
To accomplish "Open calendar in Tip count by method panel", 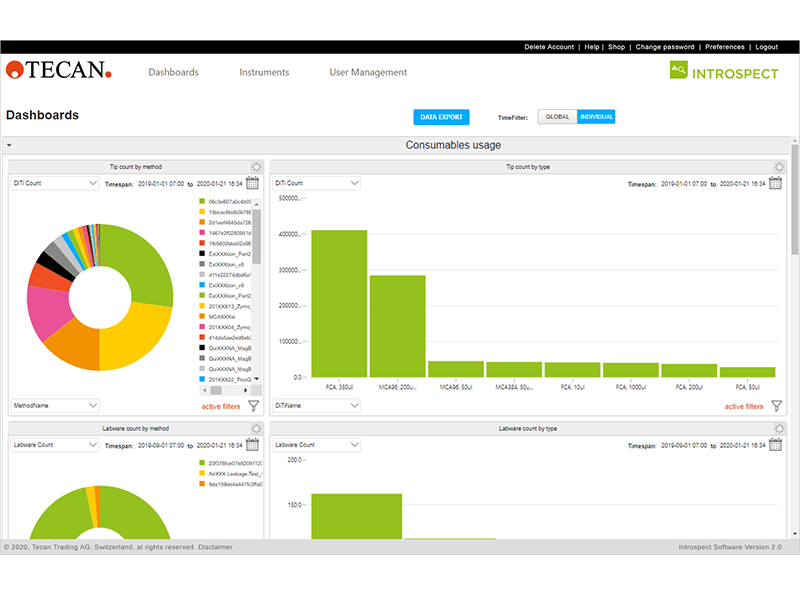I will (253, 183).
